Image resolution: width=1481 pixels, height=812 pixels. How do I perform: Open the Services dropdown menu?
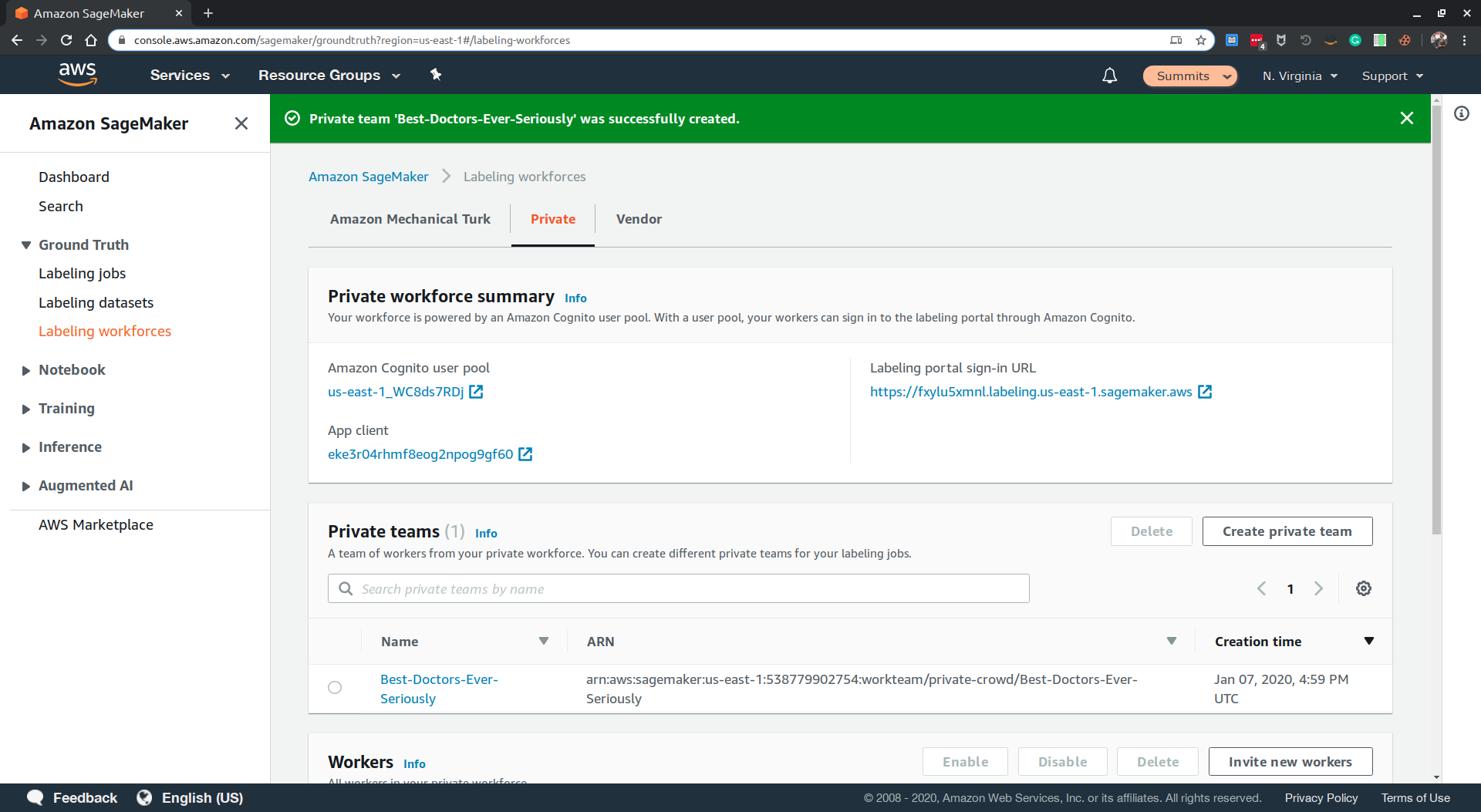(x=190, y=76)
